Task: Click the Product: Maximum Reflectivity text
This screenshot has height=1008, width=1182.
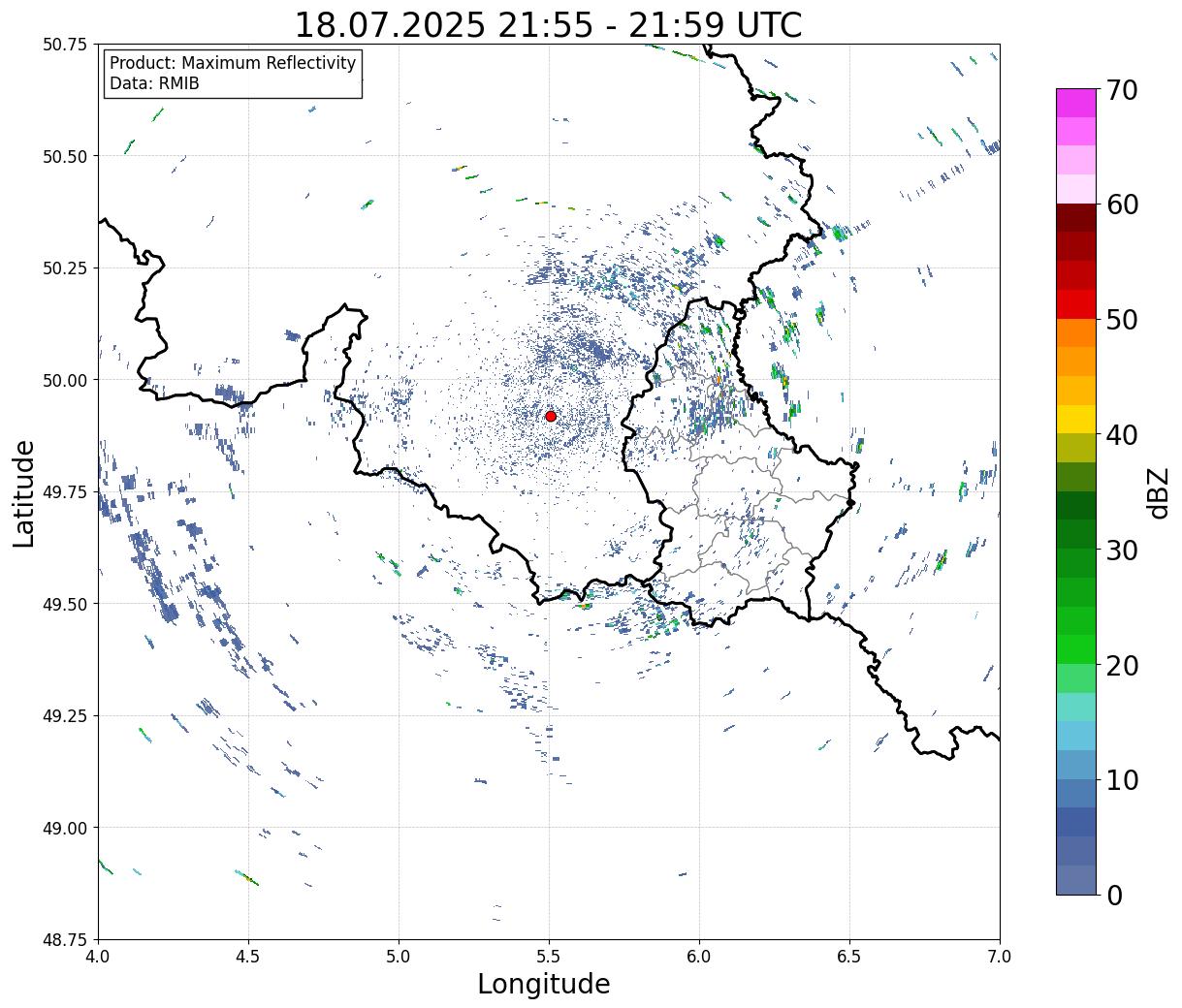Action: (233, 63)
